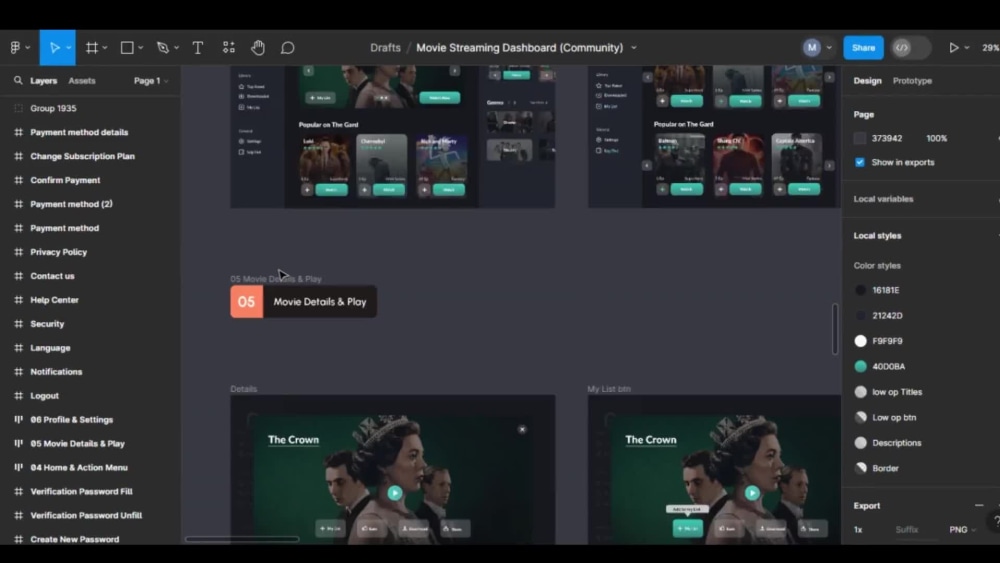Remove the export setting with minus icon
Screen dimensions: 1000x563
coord(979,505)
